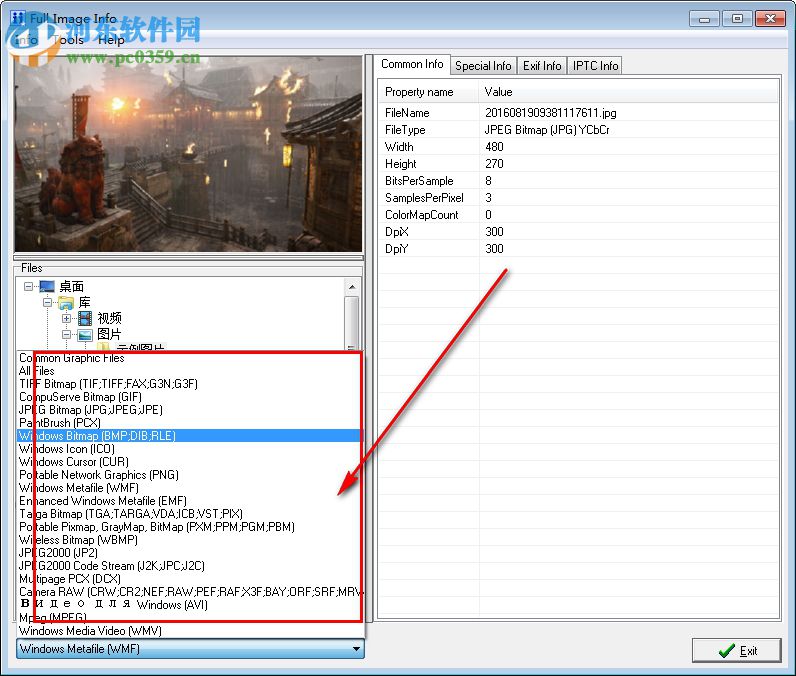
Task: Select the Width property row
Action: (578, 147)
